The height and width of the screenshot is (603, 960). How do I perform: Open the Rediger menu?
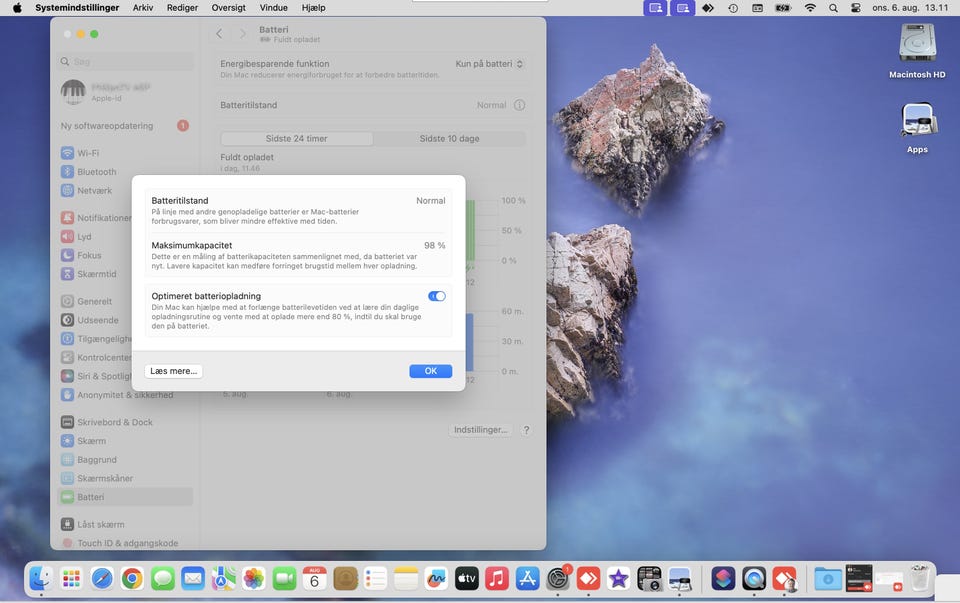pos(182,8)
